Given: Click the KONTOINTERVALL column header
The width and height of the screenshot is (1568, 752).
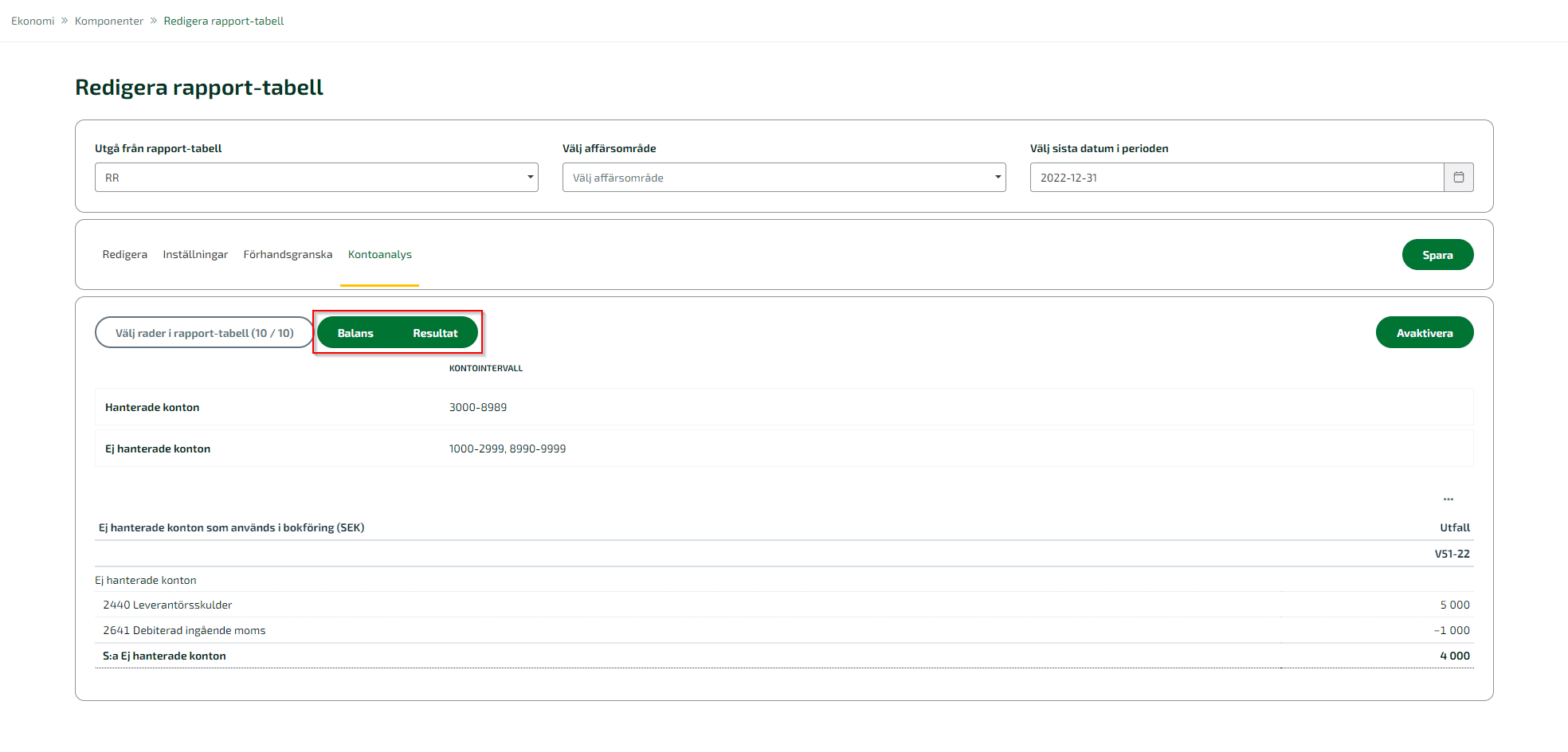Looking at the screenshot, I should coord(486,368).
